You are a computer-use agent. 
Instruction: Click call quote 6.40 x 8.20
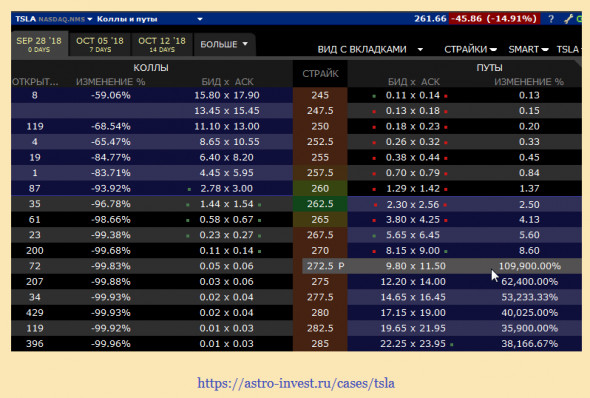(x=227, y=157)
